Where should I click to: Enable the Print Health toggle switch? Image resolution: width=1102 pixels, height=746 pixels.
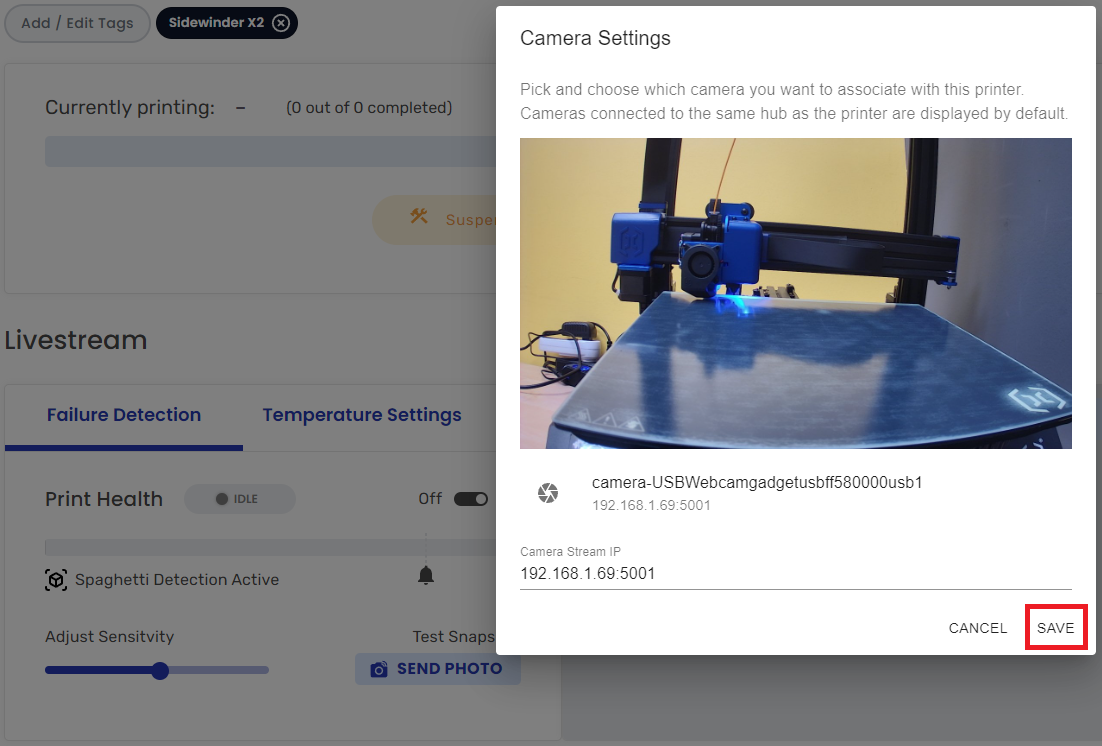[470, 498]
